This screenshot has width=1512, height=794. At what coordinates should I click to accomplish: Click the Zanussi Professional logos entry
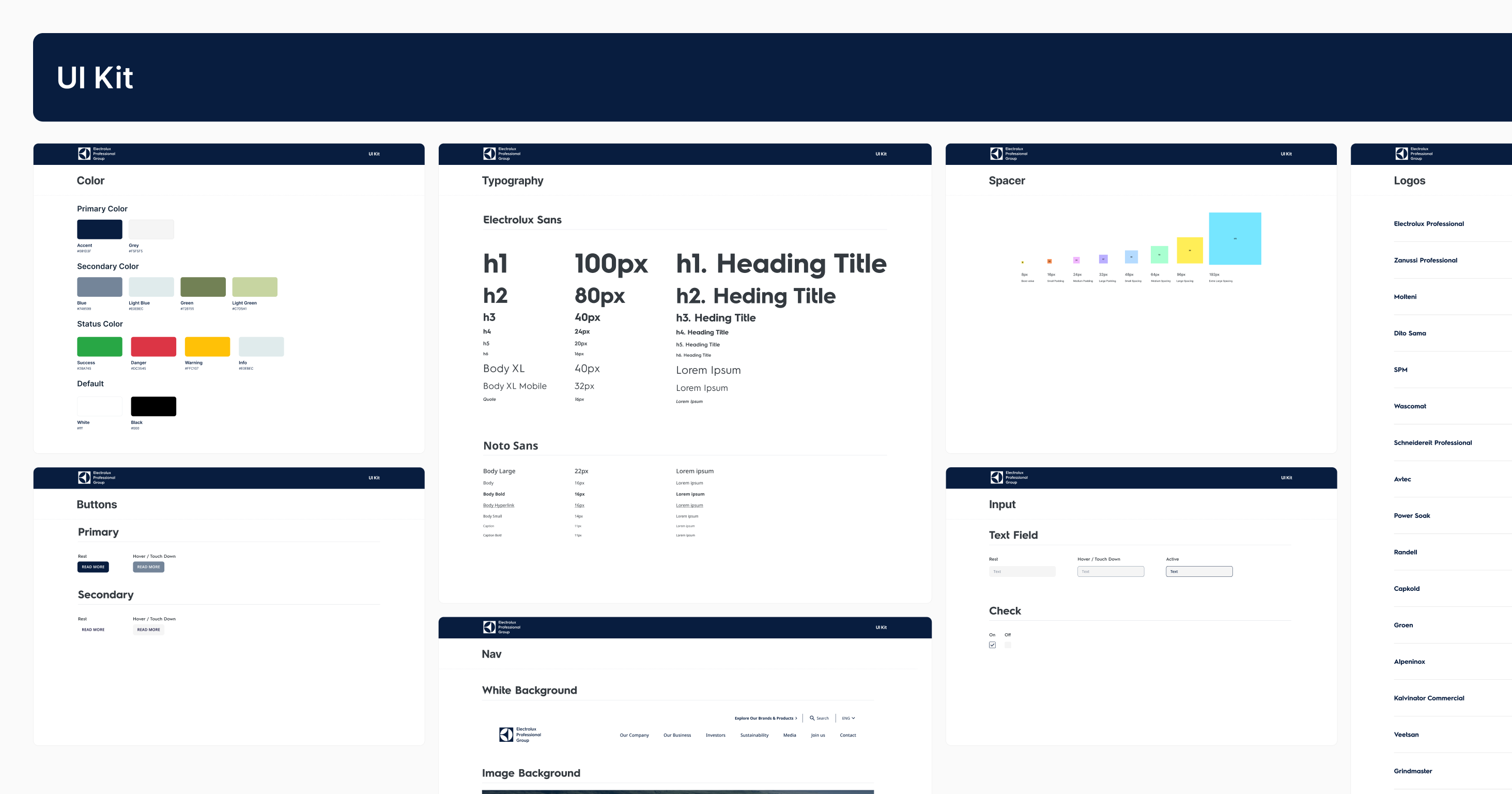1425,260
